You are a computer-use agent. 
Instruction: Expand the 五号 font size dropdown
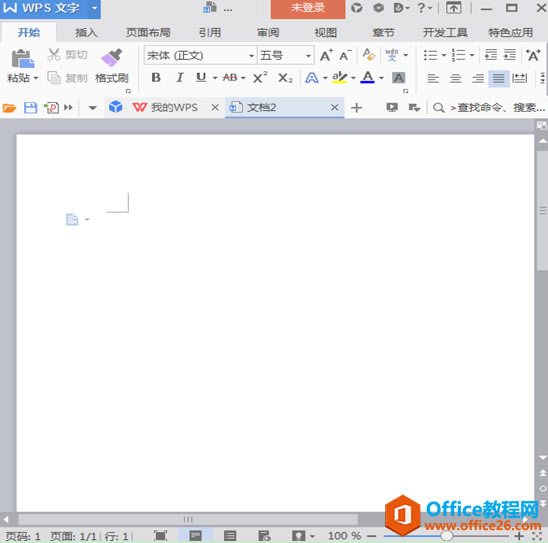click(x=285, y=55)
